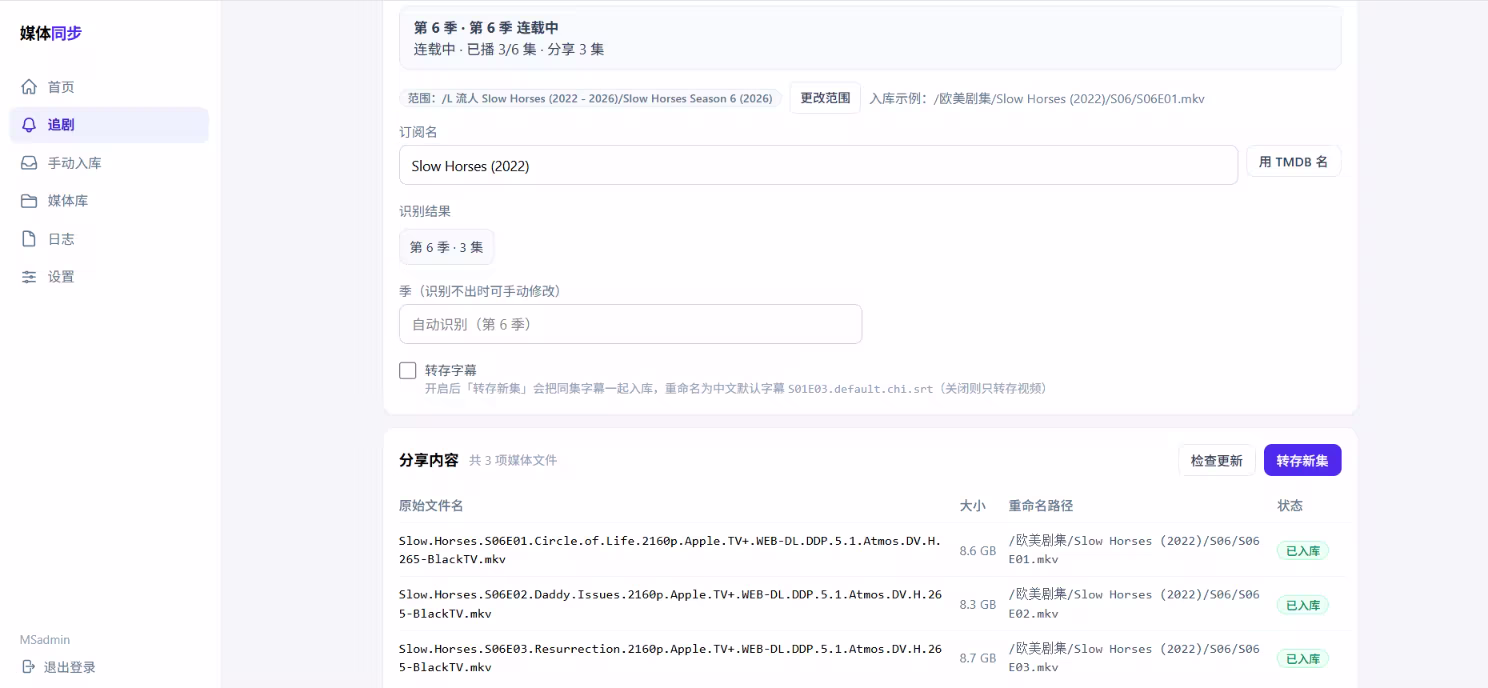Select file name Slow.Horses.S06E01.Circle.of.Life
Viewport: 1488px width, 688px height.
(670, 550)
